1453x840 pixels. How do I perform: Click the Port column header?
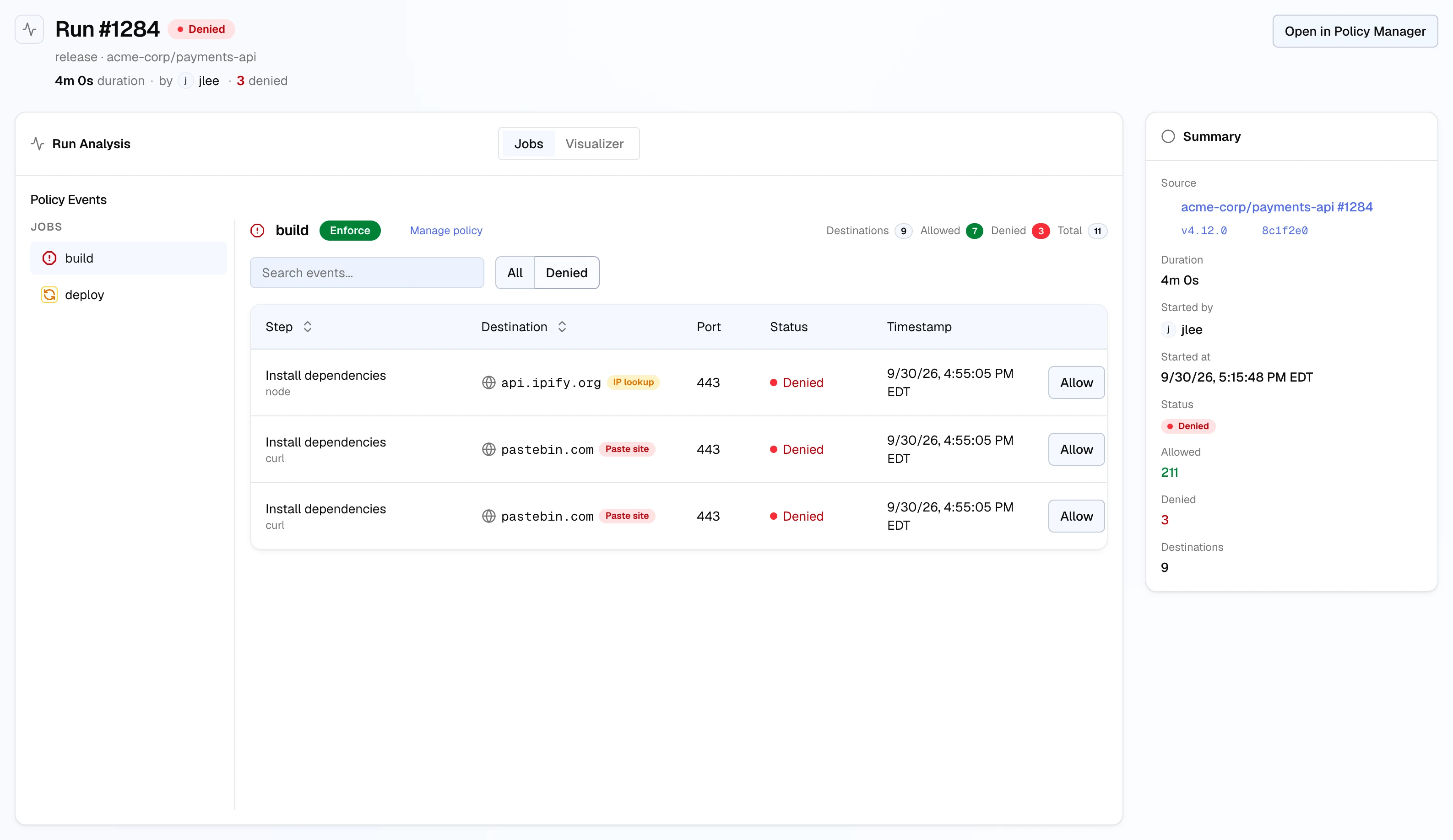coord(709,327)
